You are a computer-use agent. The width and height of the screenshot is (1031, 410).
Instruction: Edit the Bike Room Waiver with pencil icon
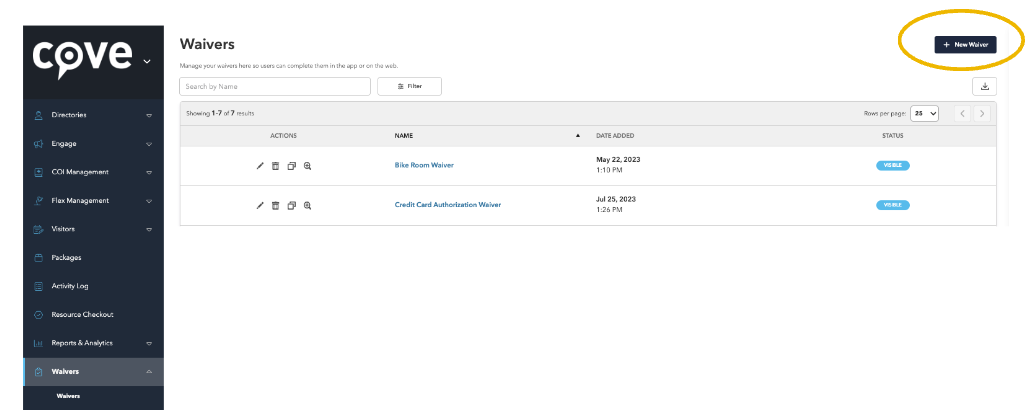pos(260,166)
